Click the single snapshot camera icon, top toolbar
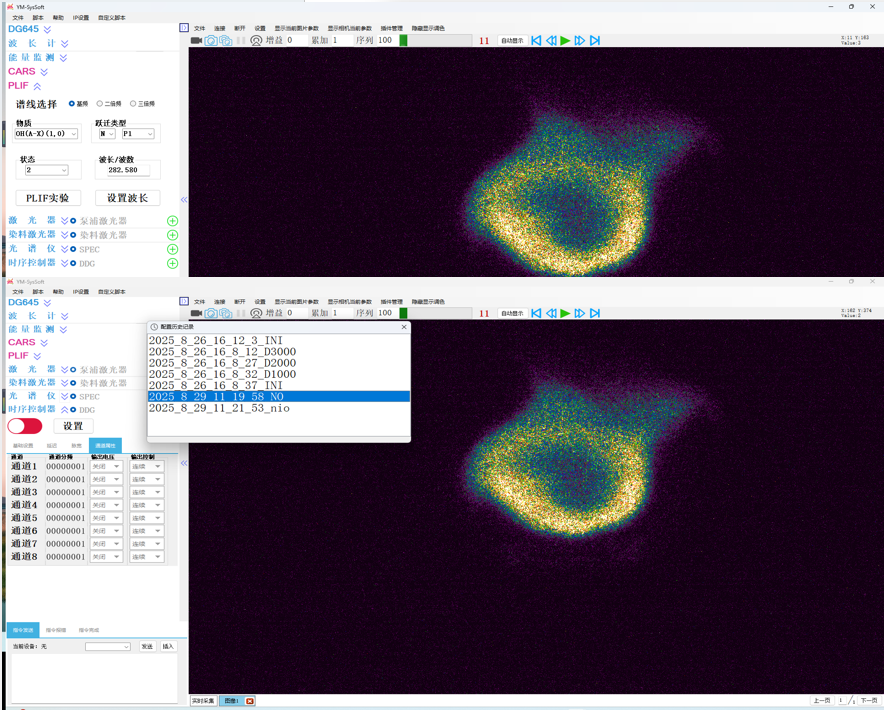 click(x=211, y=41)
